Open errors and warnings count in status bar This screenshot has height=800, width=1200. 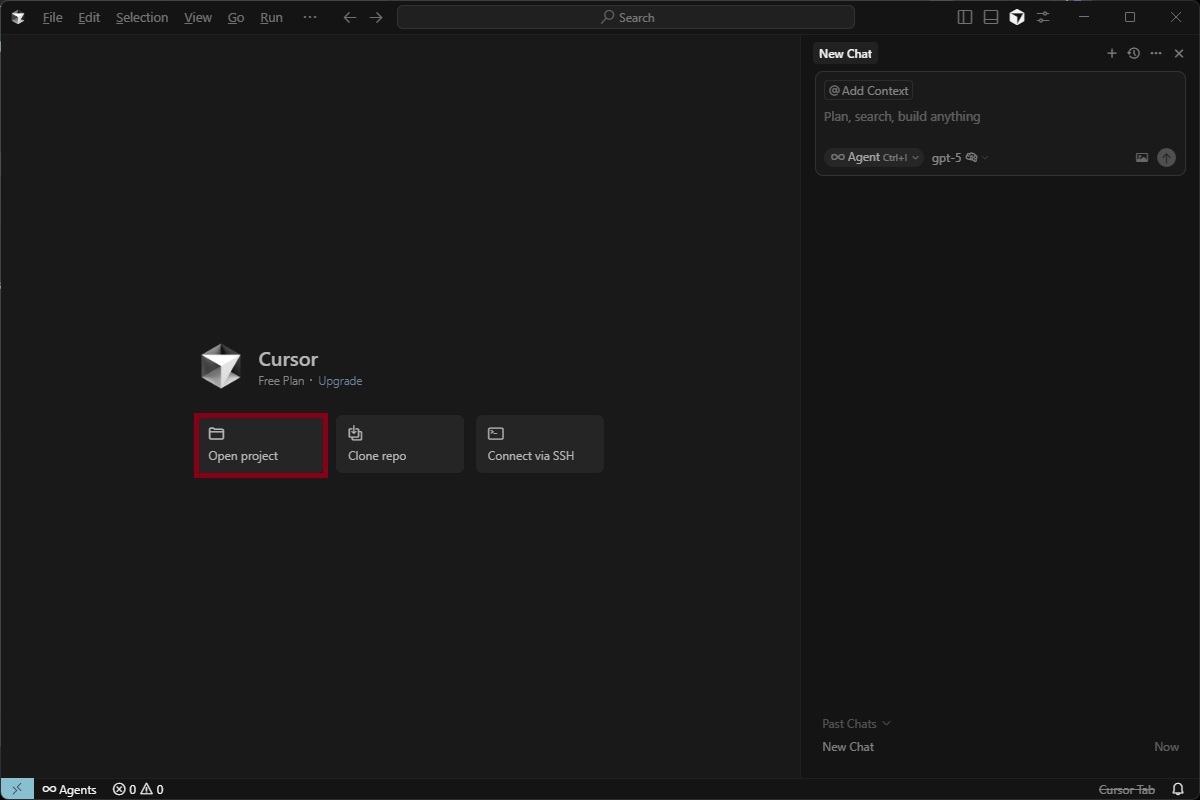[138, 789]
